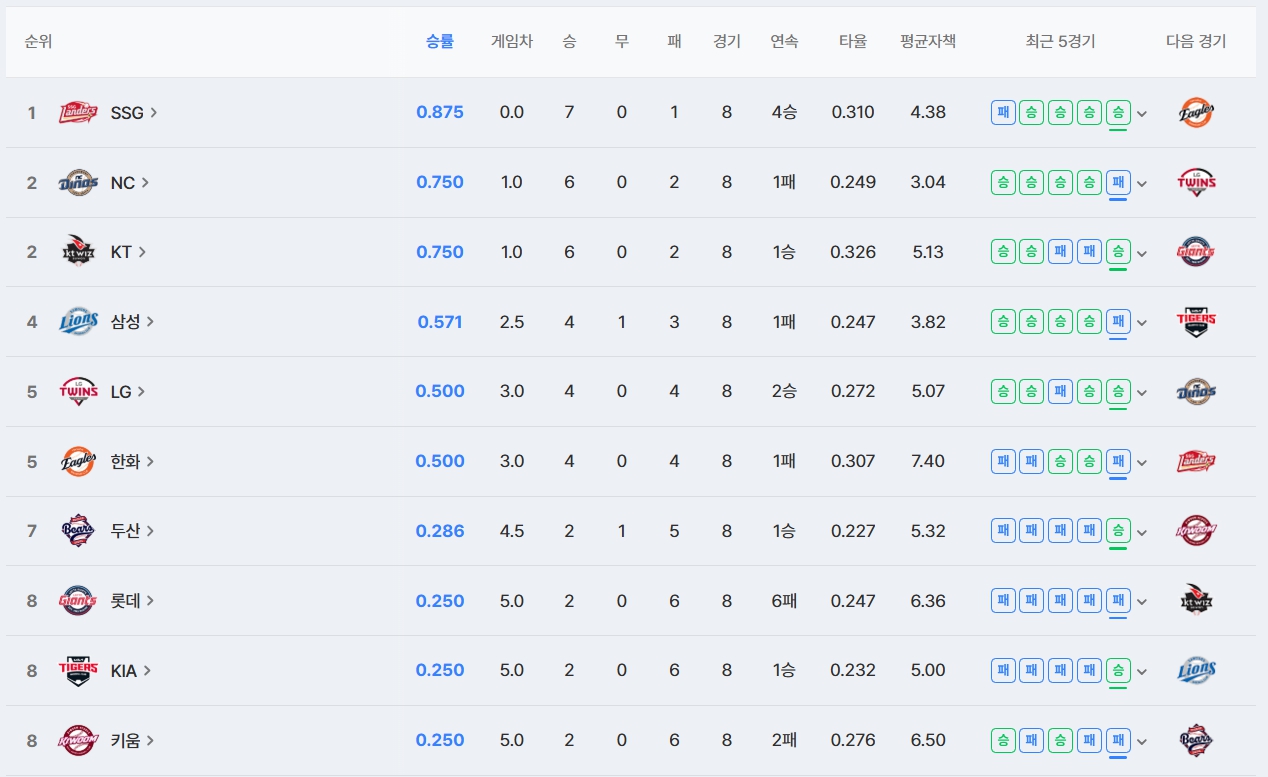Open the LG team page link
The image size is (1268, 777).
click(128, 392)
